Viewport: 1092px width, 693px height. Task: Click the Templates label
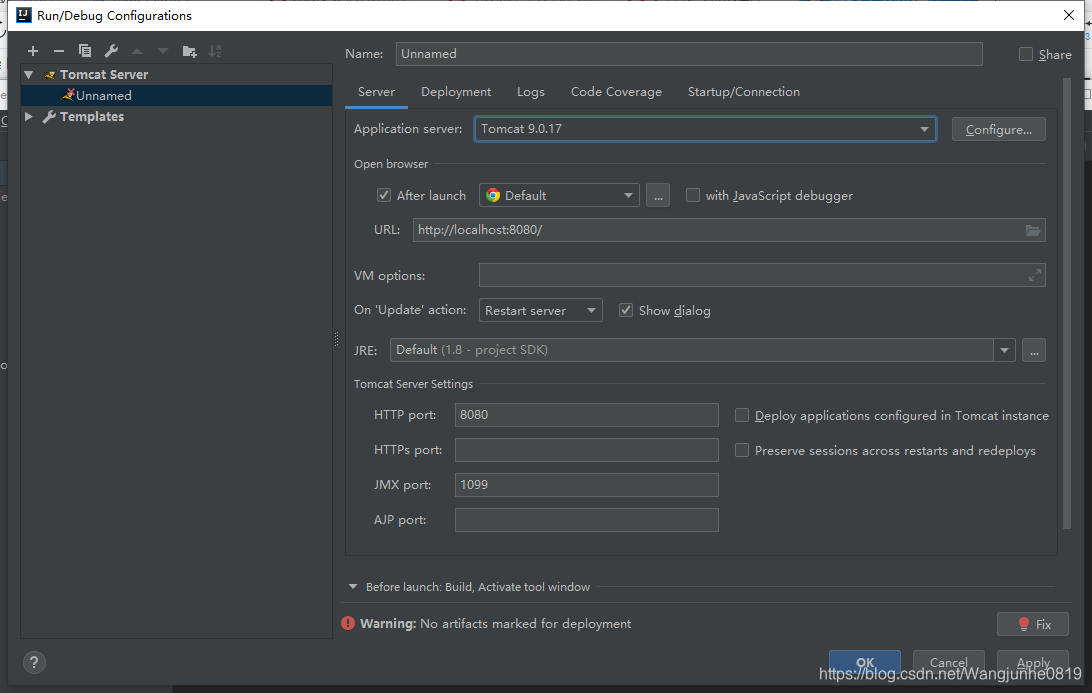tap(92, 116)
